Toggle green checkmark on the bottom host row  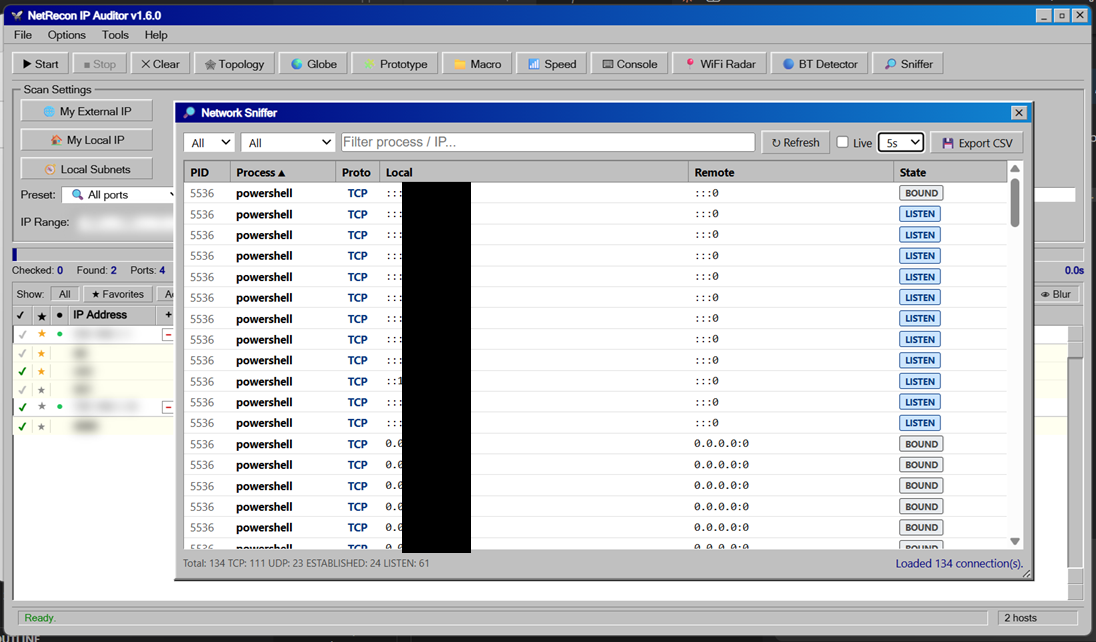coord(22,426)
